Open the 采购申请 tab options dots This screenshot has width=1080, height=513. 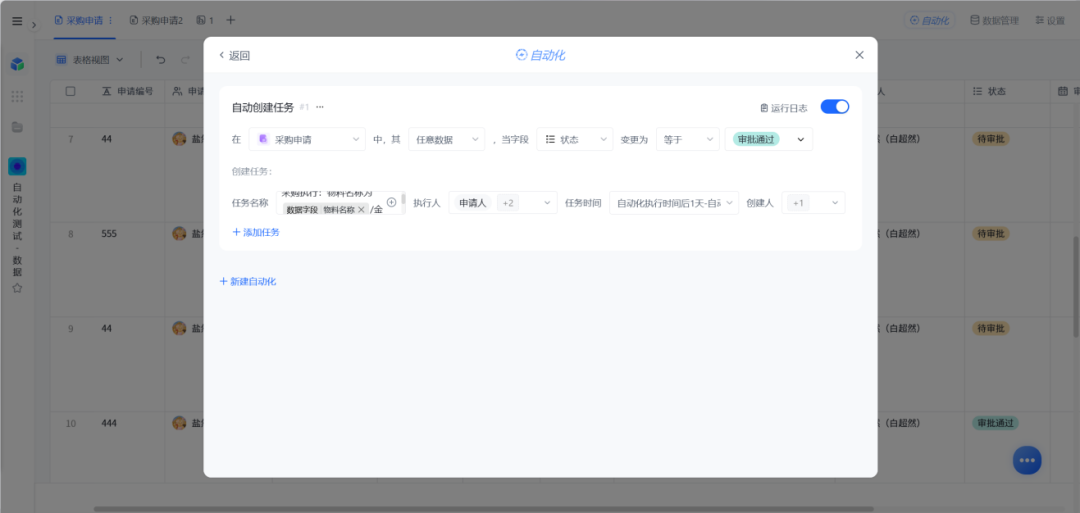[110, 21]
